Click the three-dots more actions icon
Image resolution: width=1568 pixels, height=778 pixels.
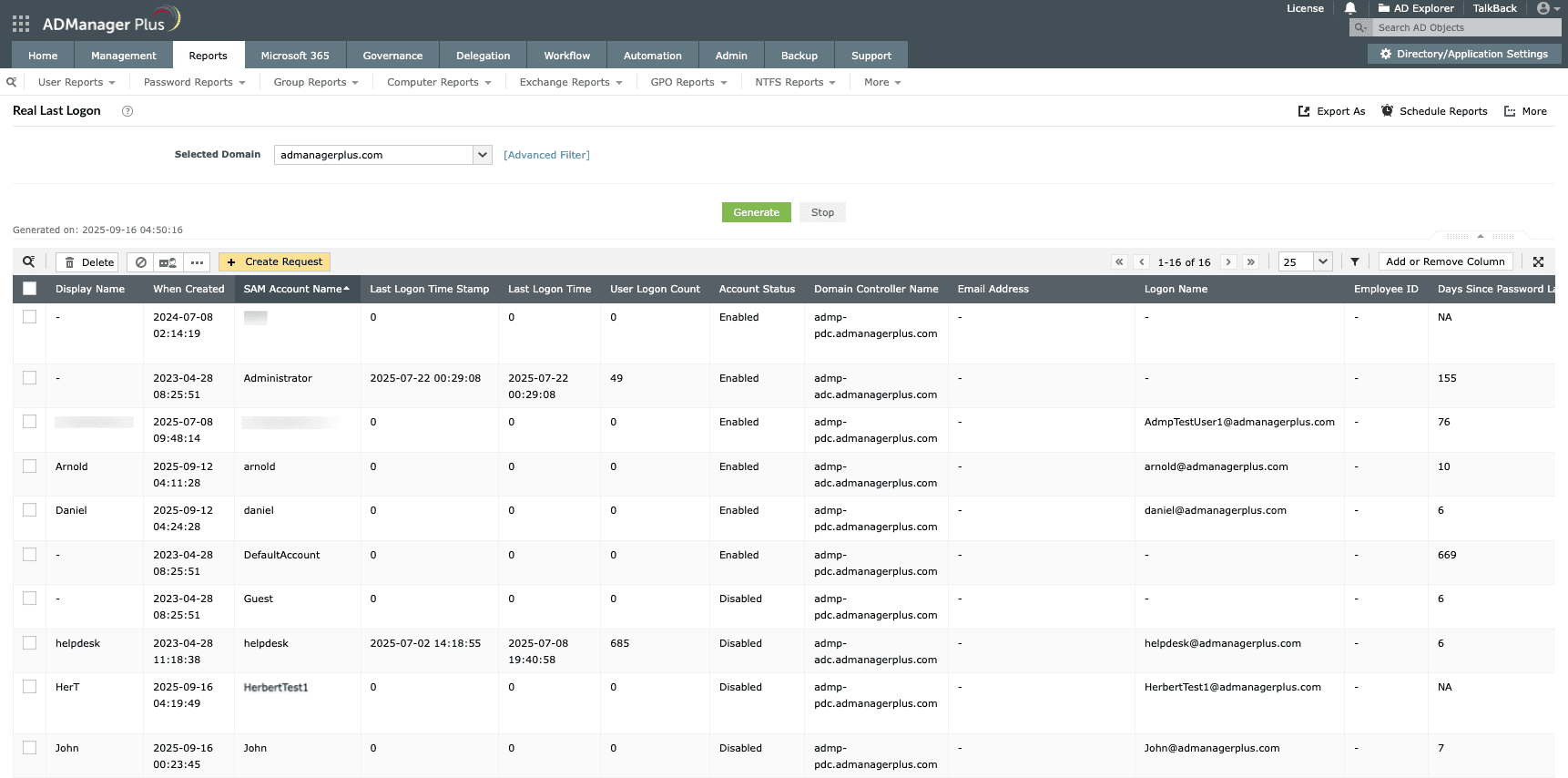tap(197, 262)
